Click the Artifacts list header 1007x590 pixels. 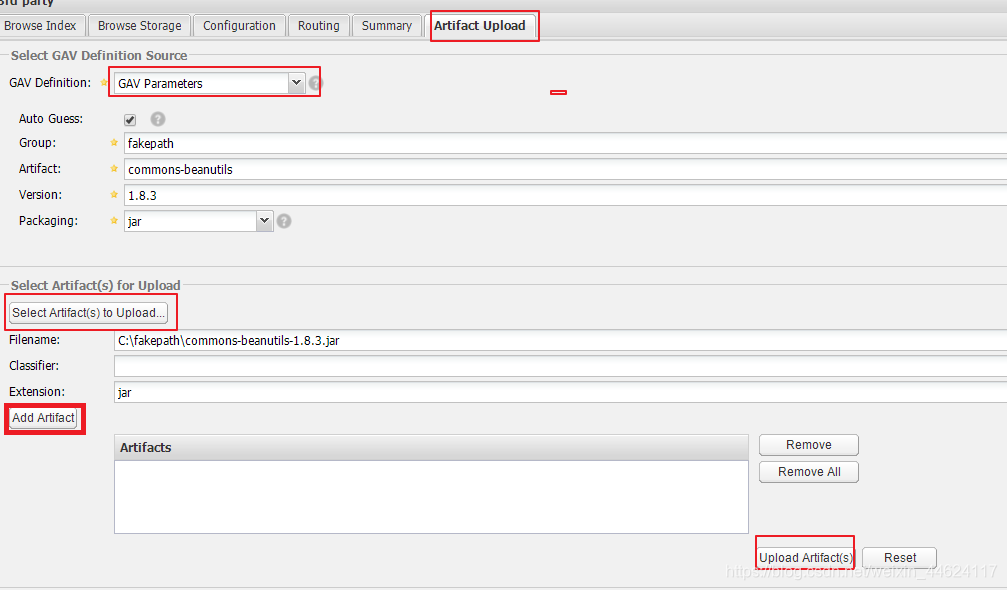[431, 447]
